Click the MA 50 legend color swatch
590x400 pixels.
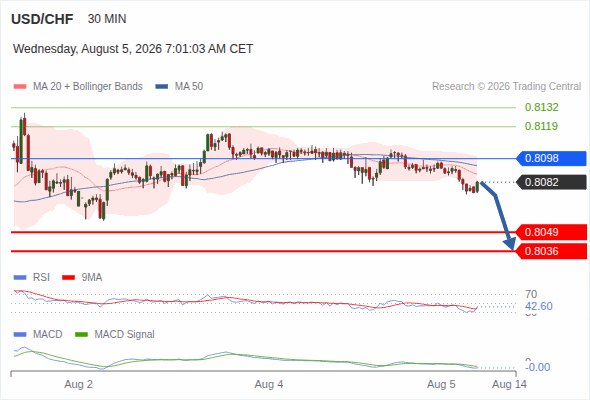(x=162, y=87)
